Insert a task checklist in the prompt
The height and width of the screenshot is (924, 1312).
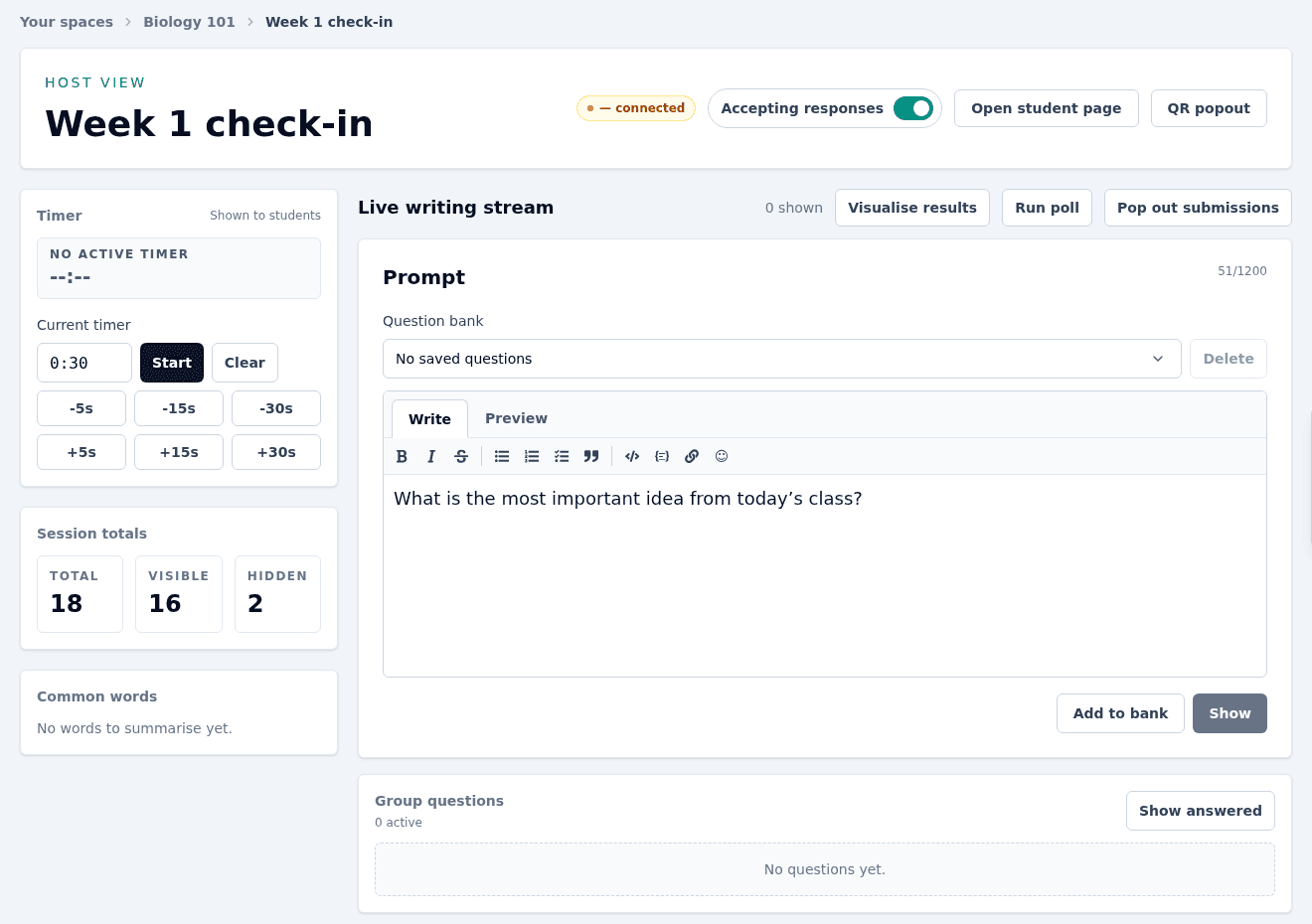(x=562, y=456)
